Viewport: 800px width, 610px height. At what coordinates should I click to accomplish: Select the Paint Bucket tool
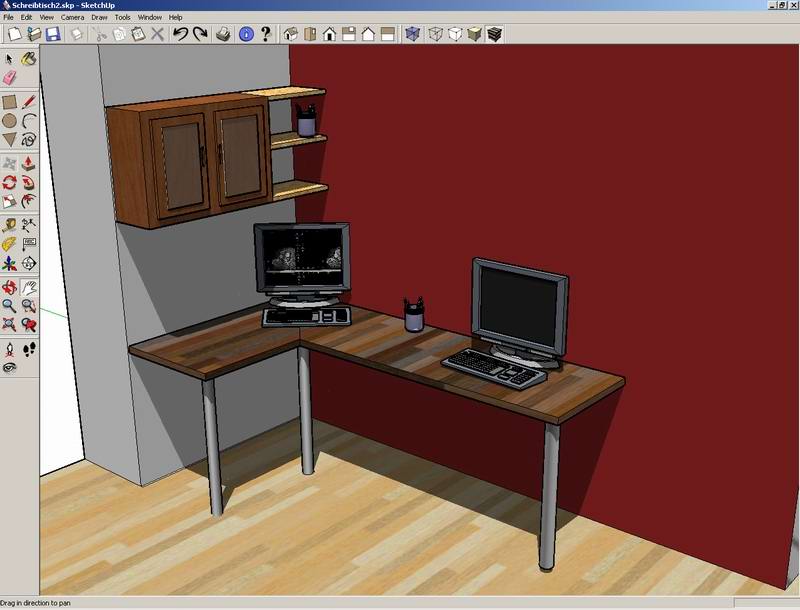(28, 59)
